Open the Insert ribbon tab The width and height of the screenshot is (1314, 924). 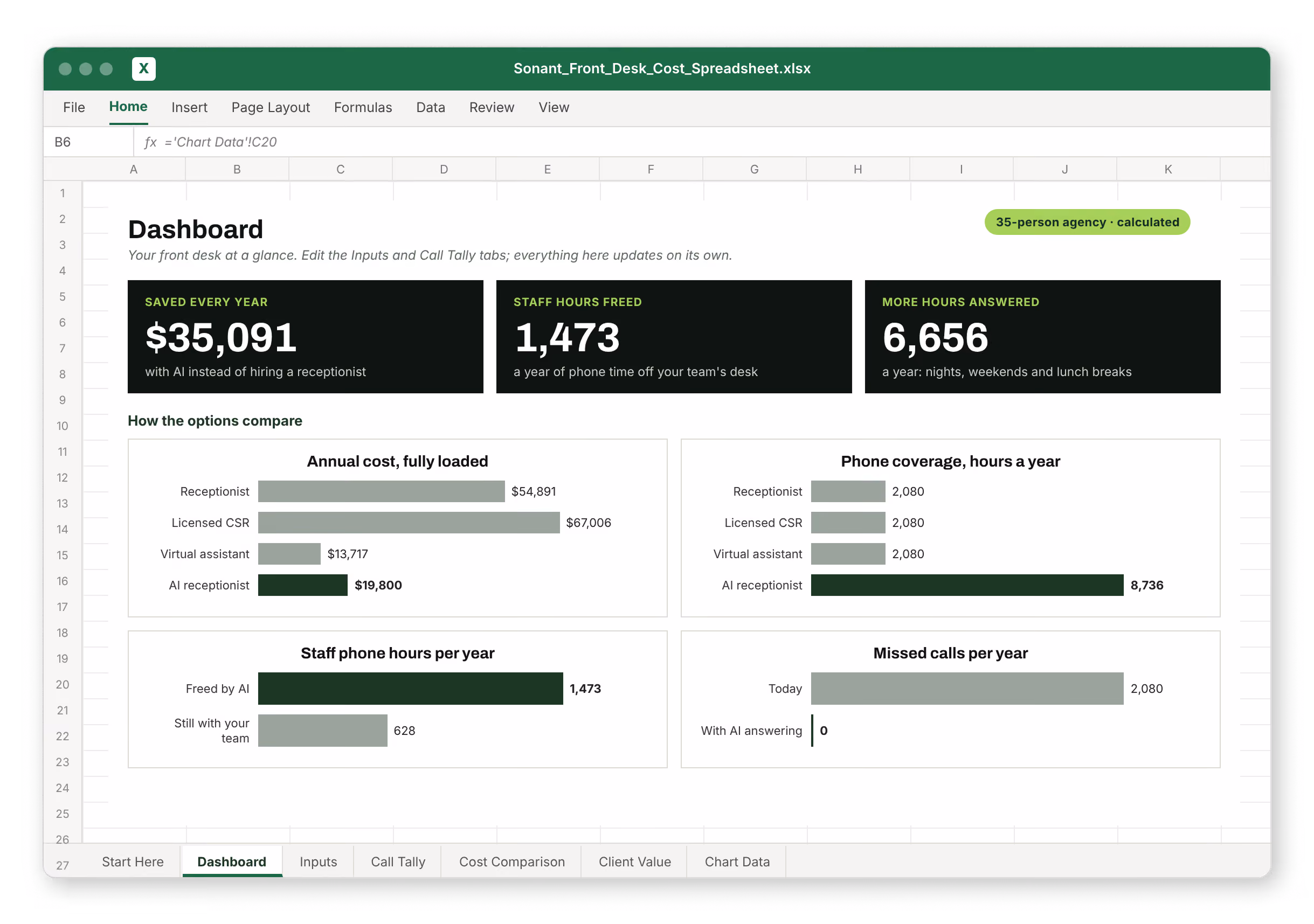pyautogui.click(x=189, y=108)
